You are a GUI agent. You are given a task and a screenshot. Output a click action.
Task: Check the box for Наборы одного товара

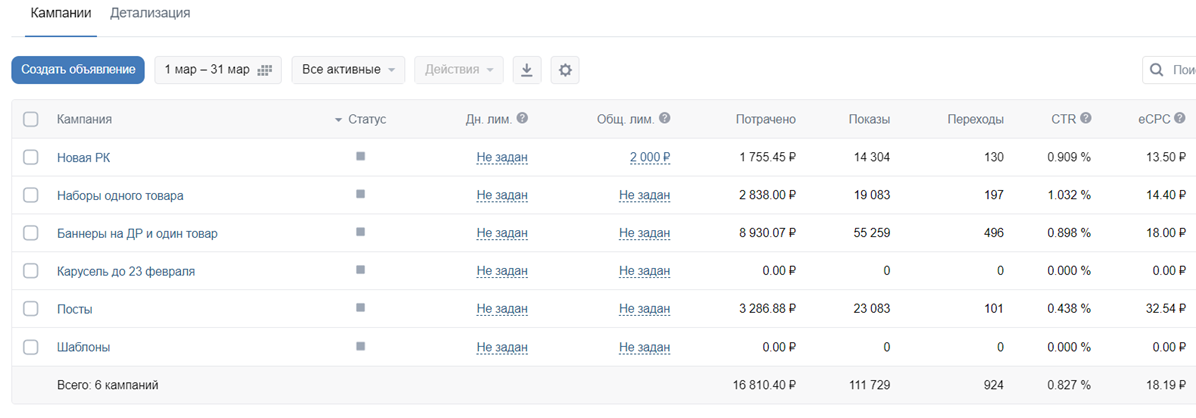click(31, 195)
